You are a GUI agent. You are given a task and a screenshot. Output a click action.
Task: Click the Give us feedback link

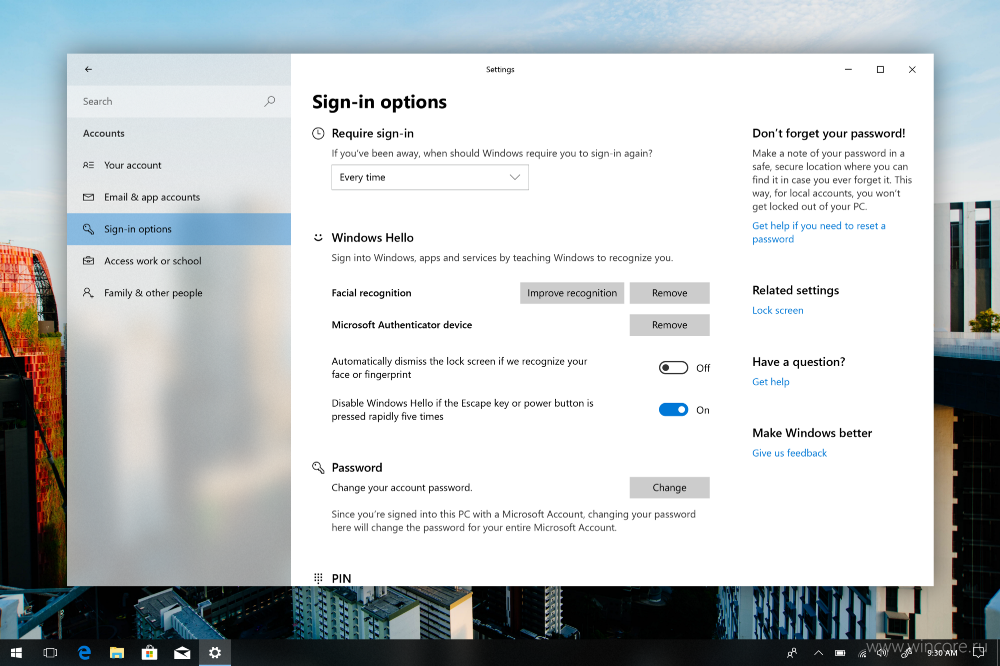pos(790,453)
